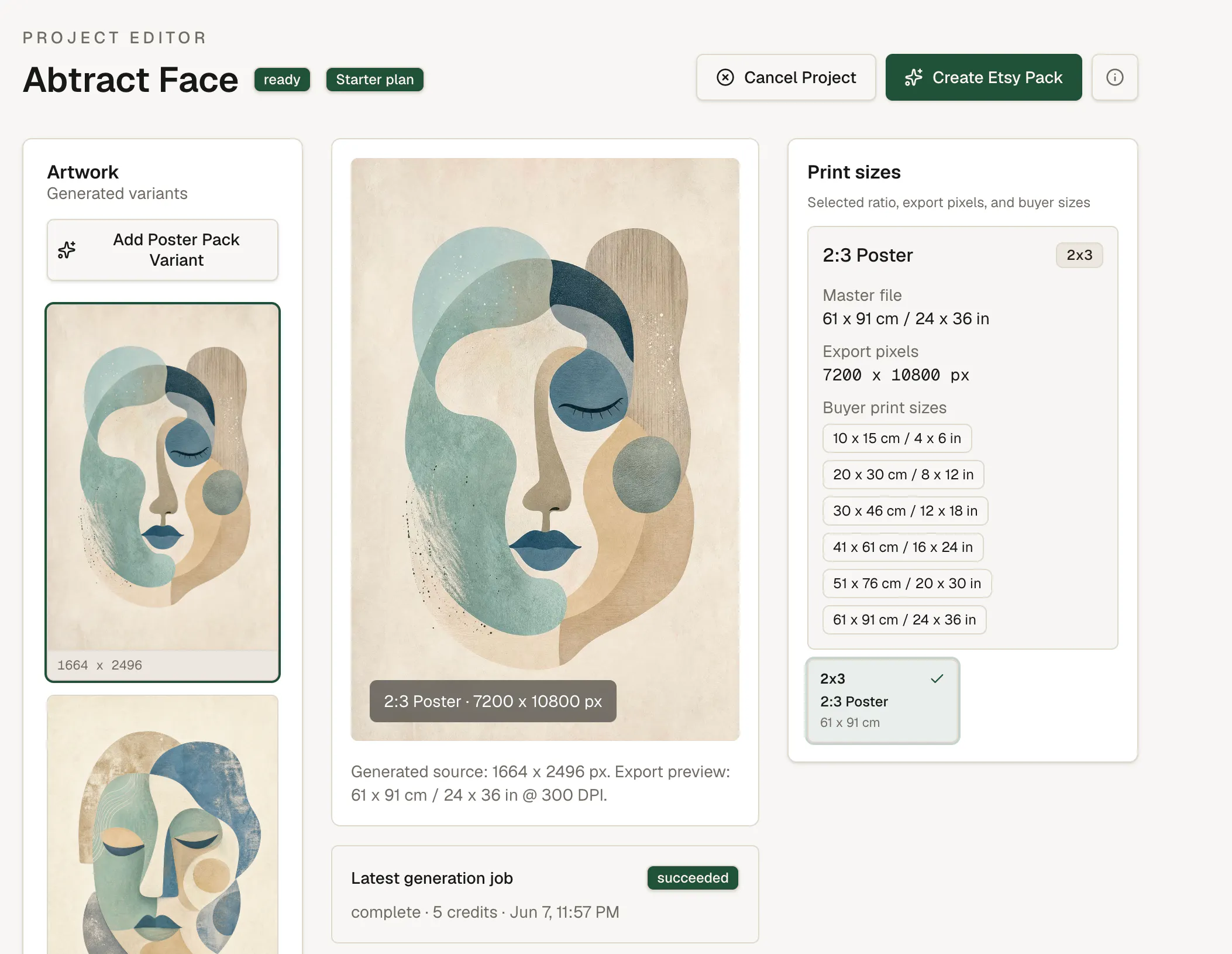This screenshot has width=1232, height=954.
Task: Click the 41 x 61 cm / 16 x 24 in chip
Action: [x=903, y=547]
